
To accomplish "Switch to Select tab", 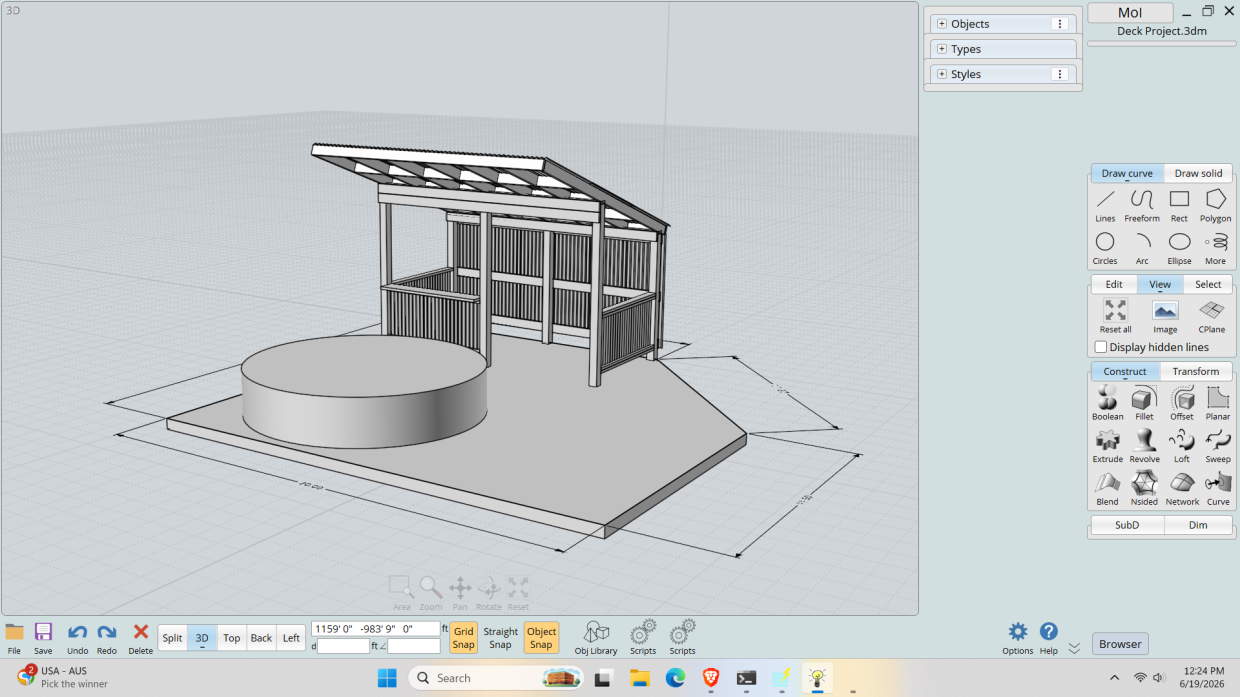I will coord(1208,284).
